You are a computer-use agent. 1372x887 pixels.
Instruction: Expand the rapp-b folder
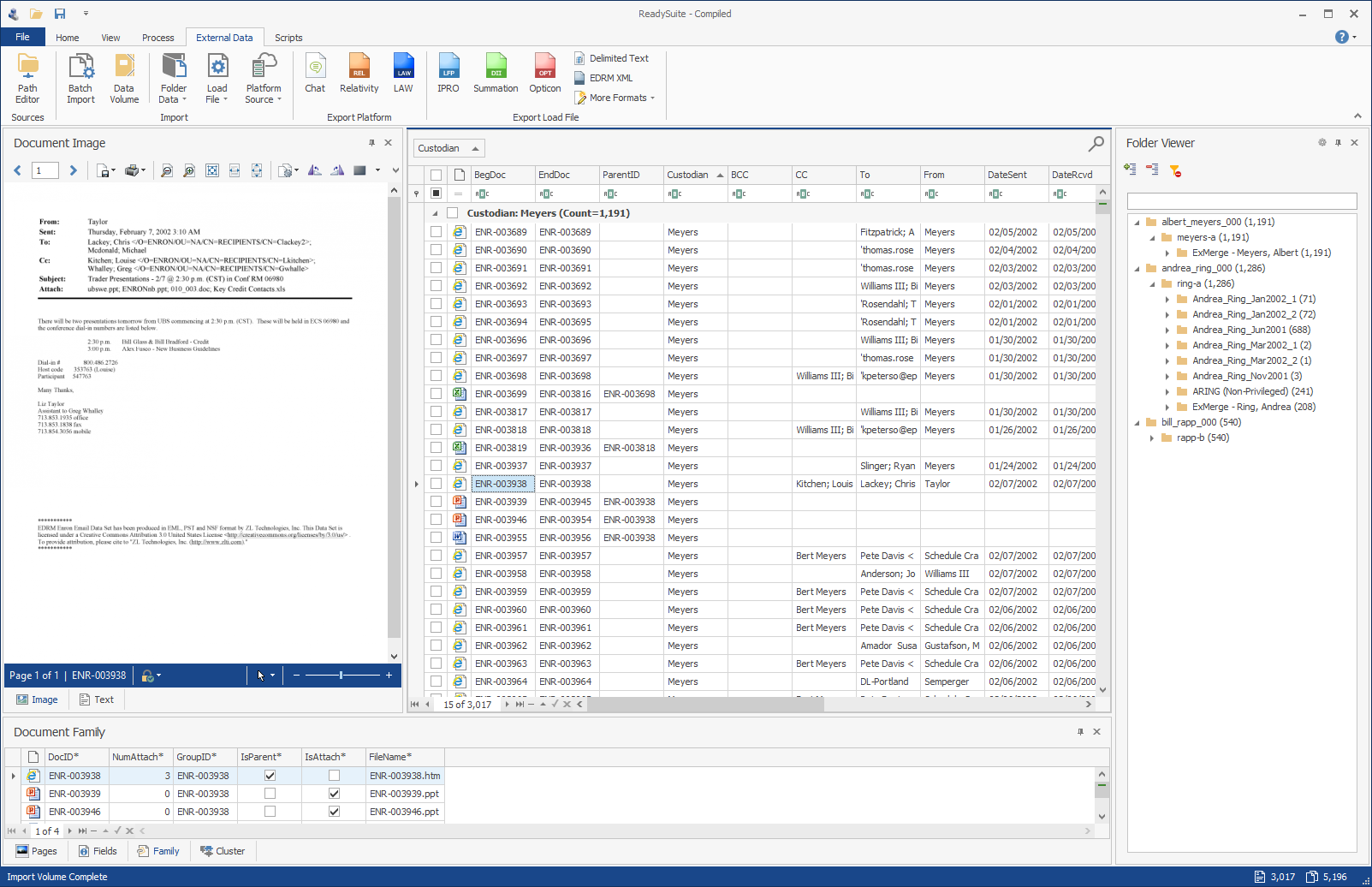pos(1152,438)
